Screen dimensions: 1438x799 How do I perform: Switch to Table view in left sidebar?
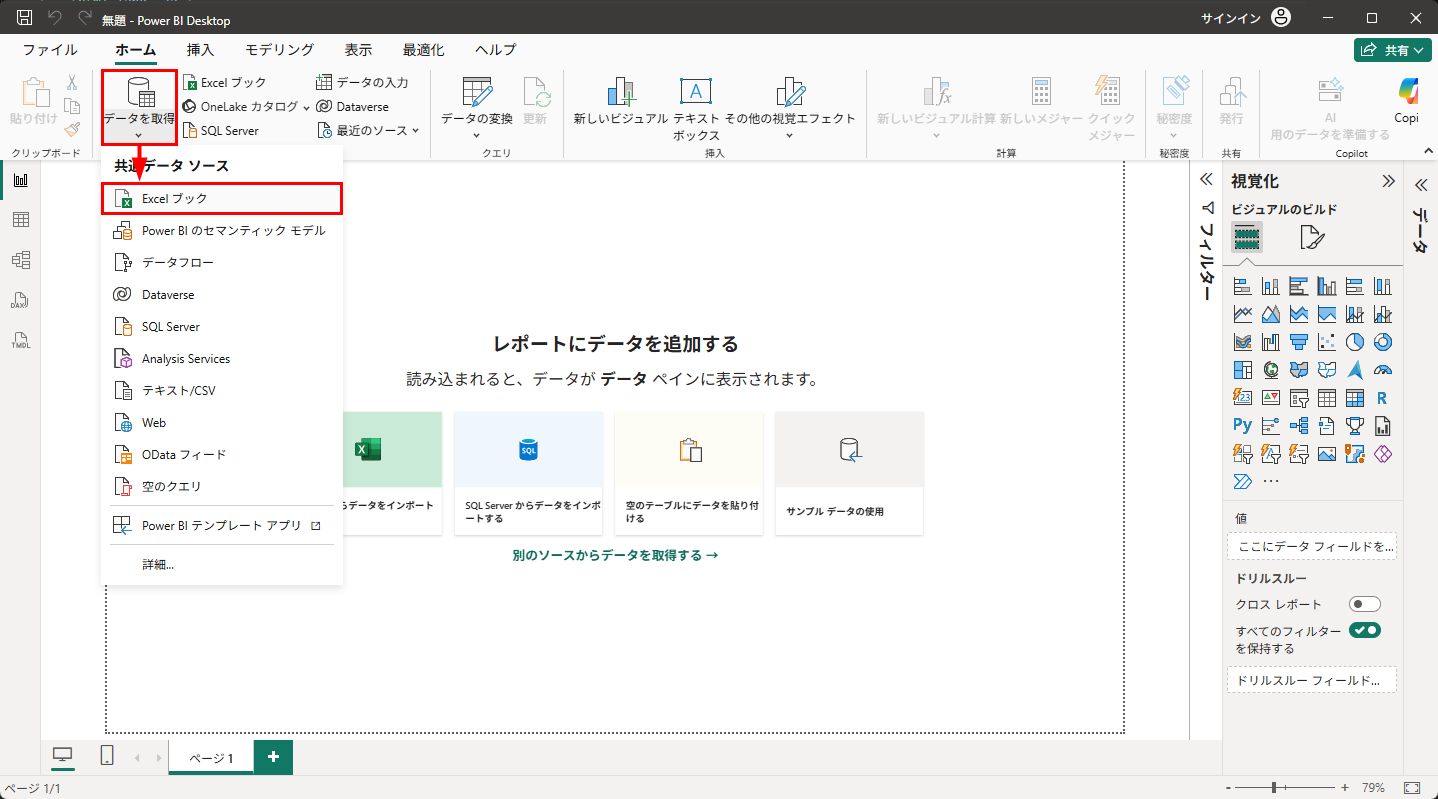coord(20,220)
